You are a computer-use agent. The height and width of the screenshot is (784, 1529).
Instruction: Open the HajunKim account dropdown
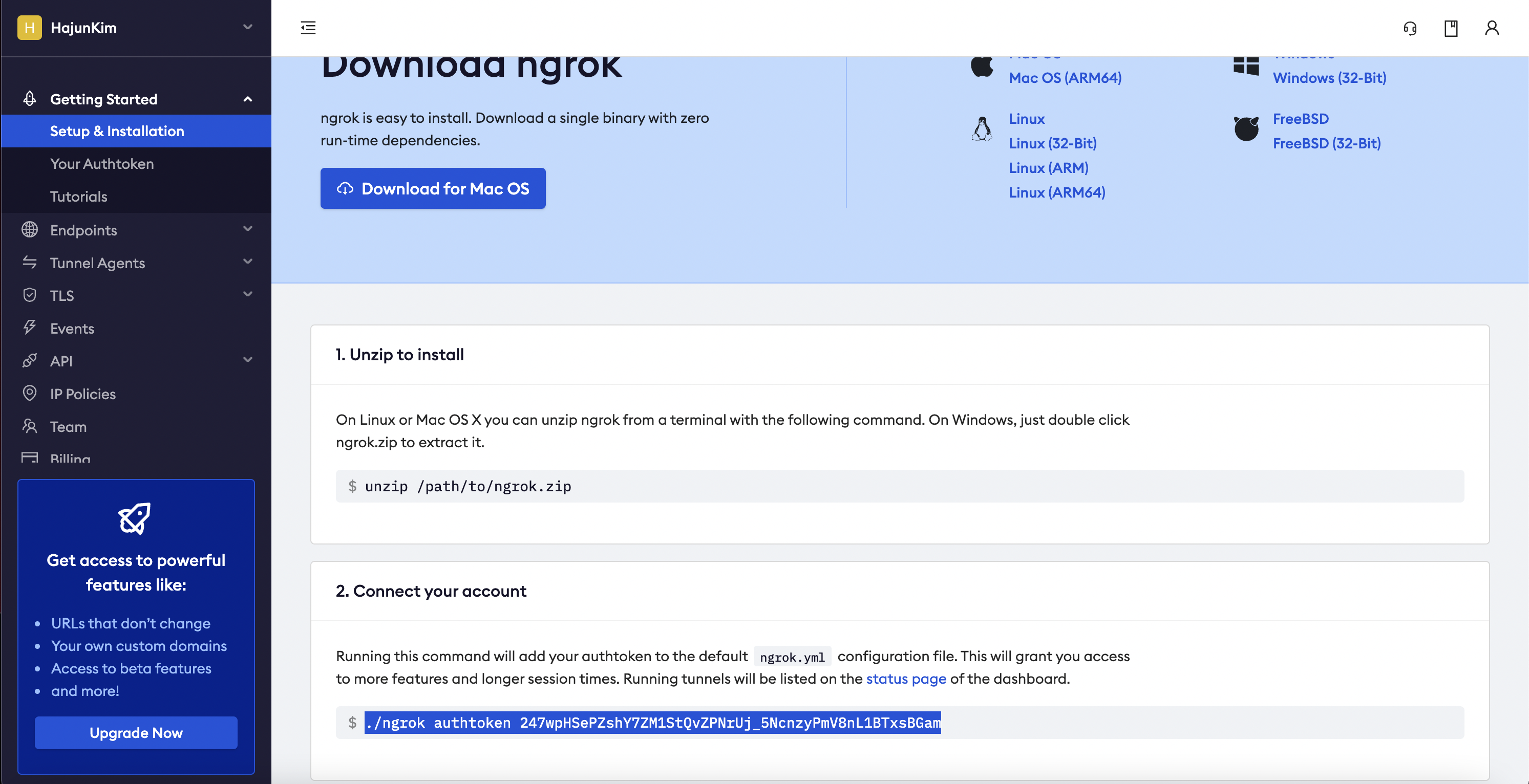click(x=247, y=27)
